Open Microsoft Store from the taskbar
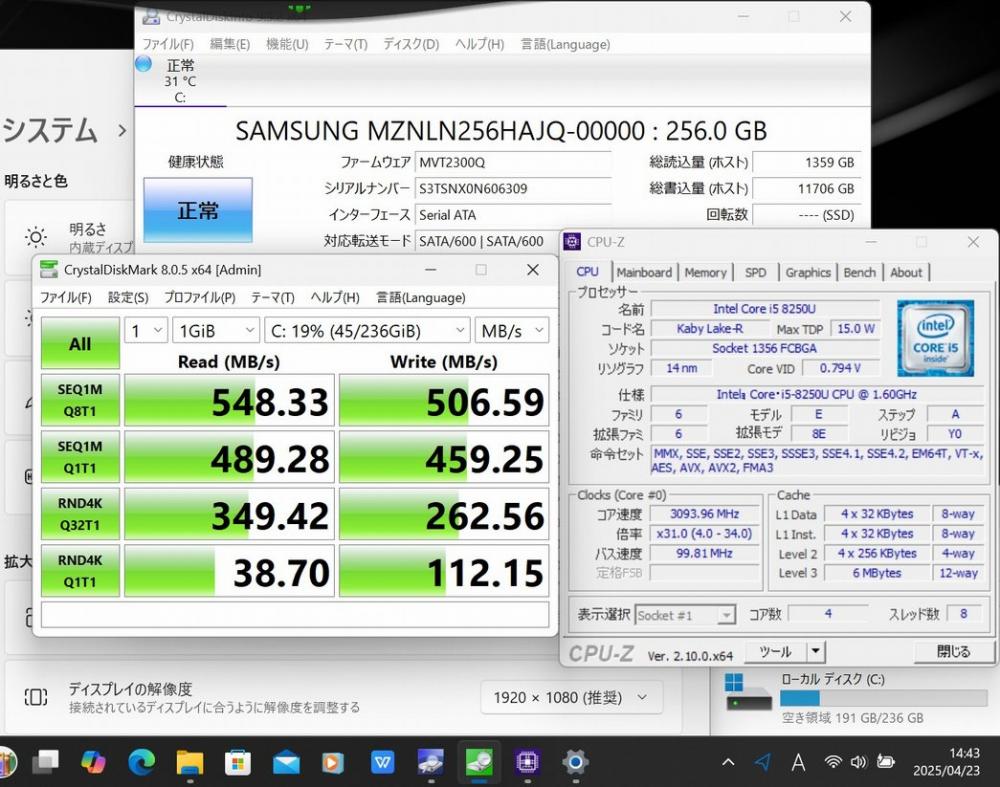The width and height of the screenshot is (1000, 787). click(237, 761)
